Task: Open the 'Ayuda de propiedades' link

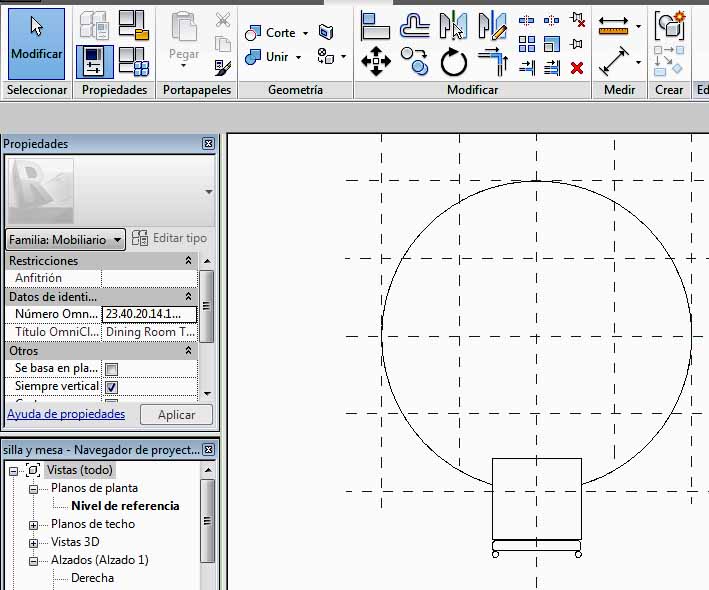Action: 66,414
